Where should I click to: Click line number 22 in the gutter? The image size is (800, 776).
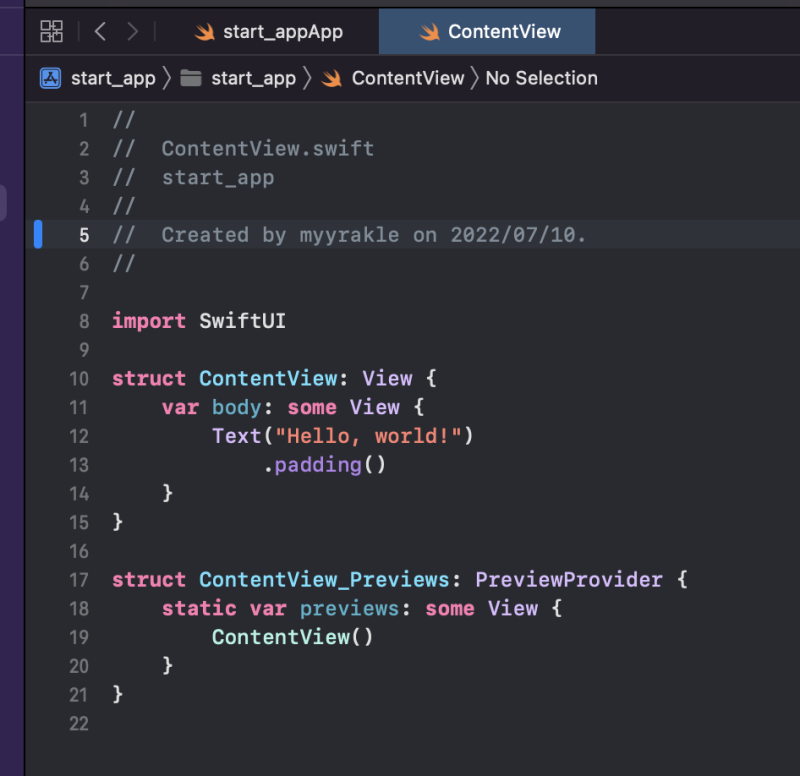coord(79,724)
